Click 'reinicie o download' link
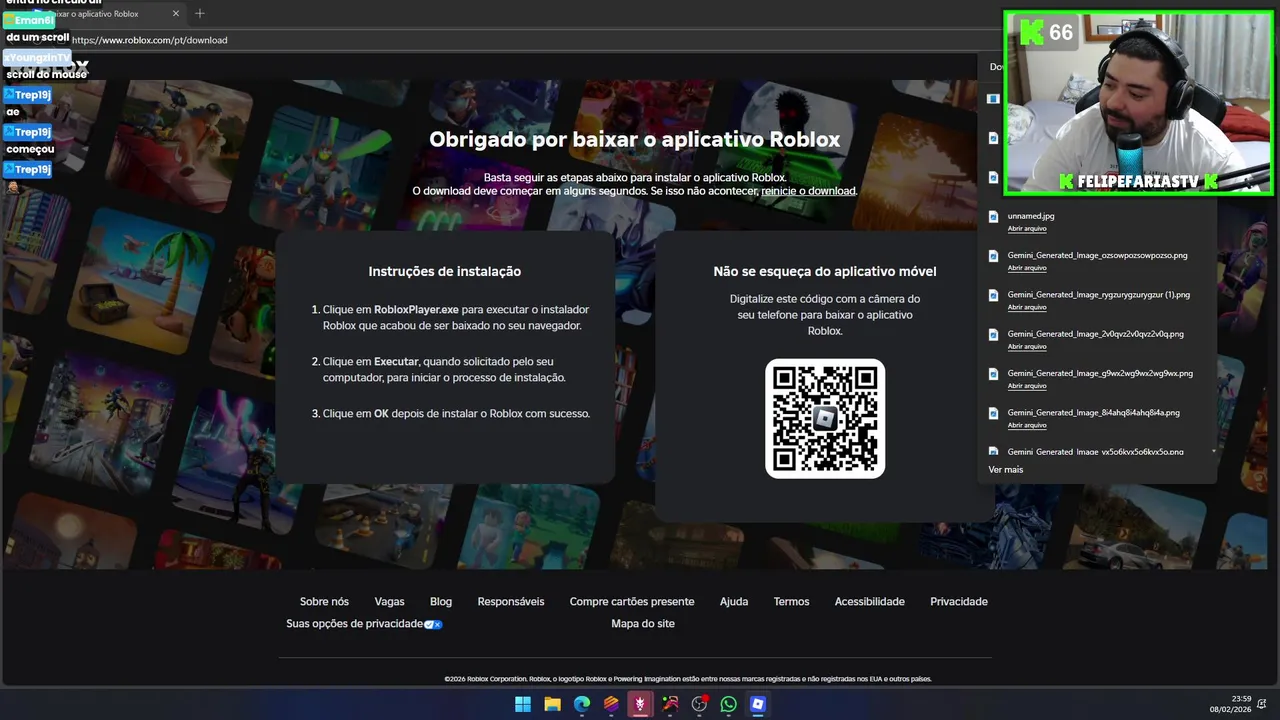1280x720 pixels. (x=808, y=191)
